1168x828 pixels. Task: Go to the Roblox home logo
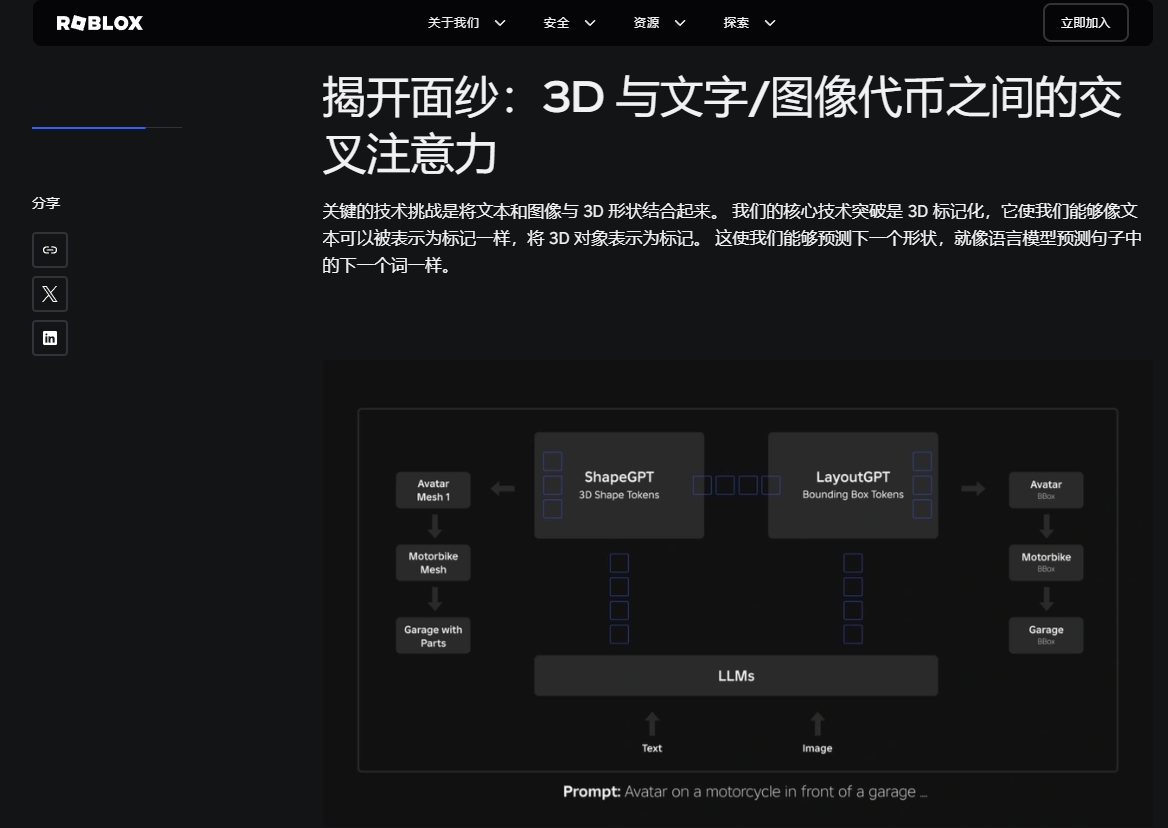pos(99,23)
